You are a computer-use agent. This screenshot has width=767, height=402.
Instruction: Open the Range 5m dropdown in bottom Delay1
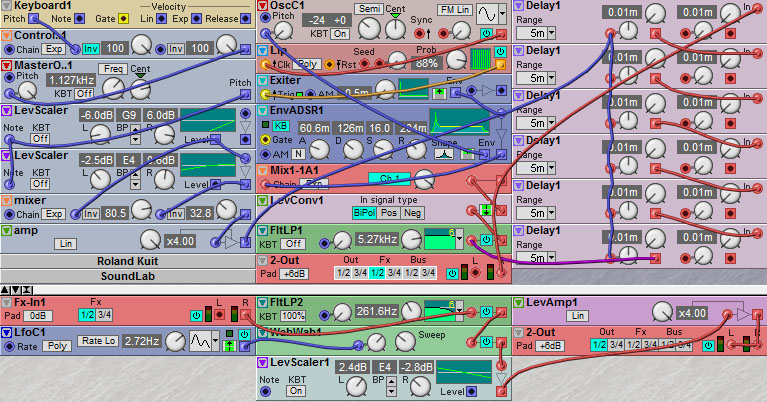tap(552, 258)
